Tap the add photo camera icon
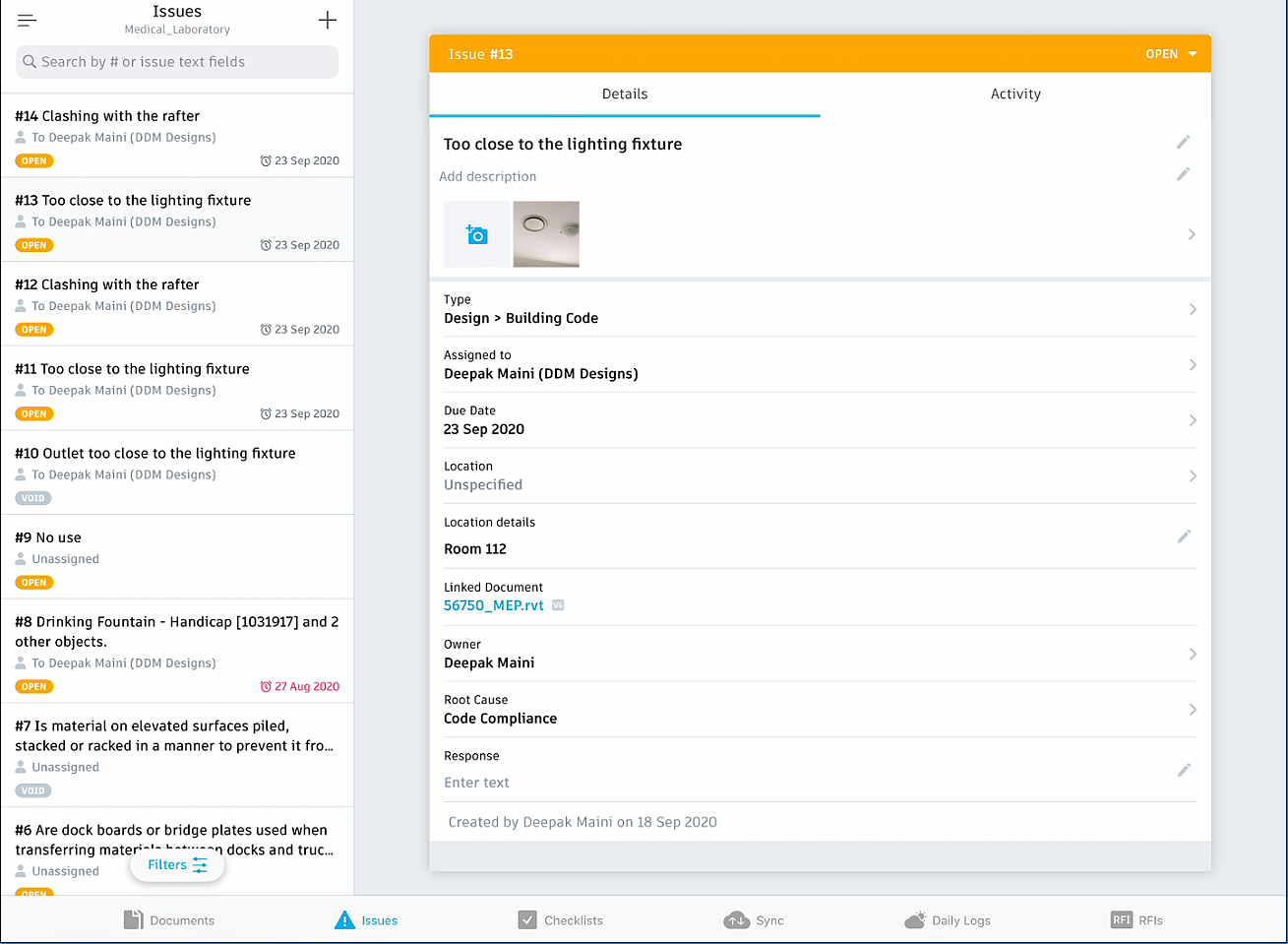 (x=477, y=234)
